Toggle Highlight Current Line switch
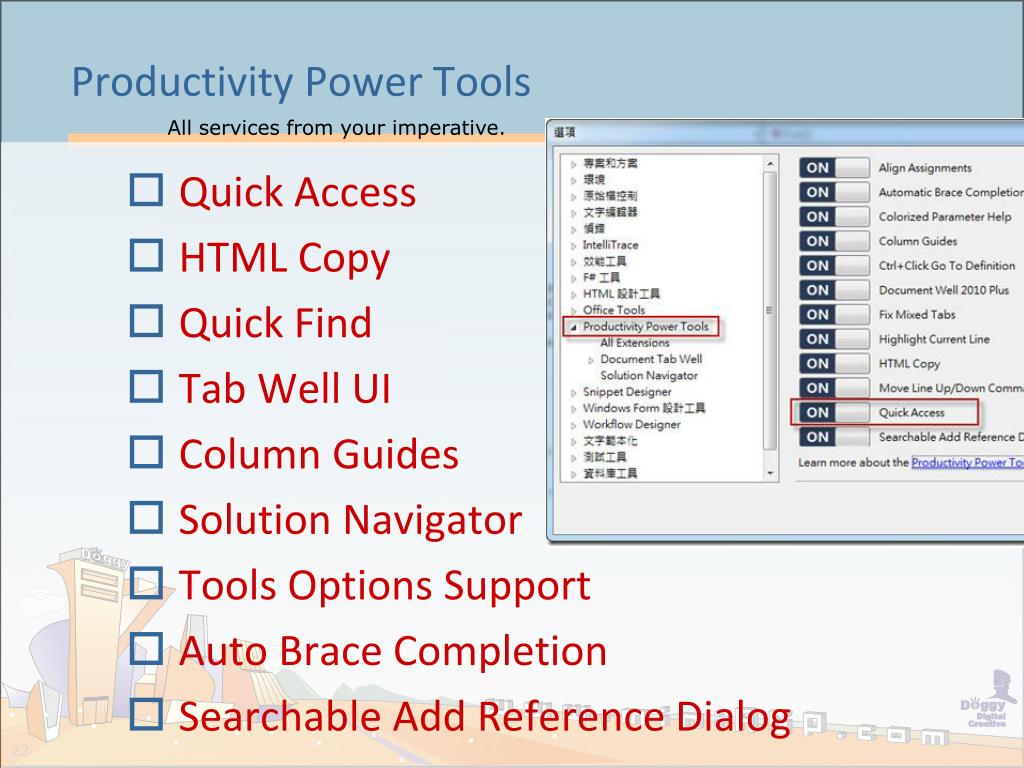Viewport: 1024px width, 768px height. [834, 339]
